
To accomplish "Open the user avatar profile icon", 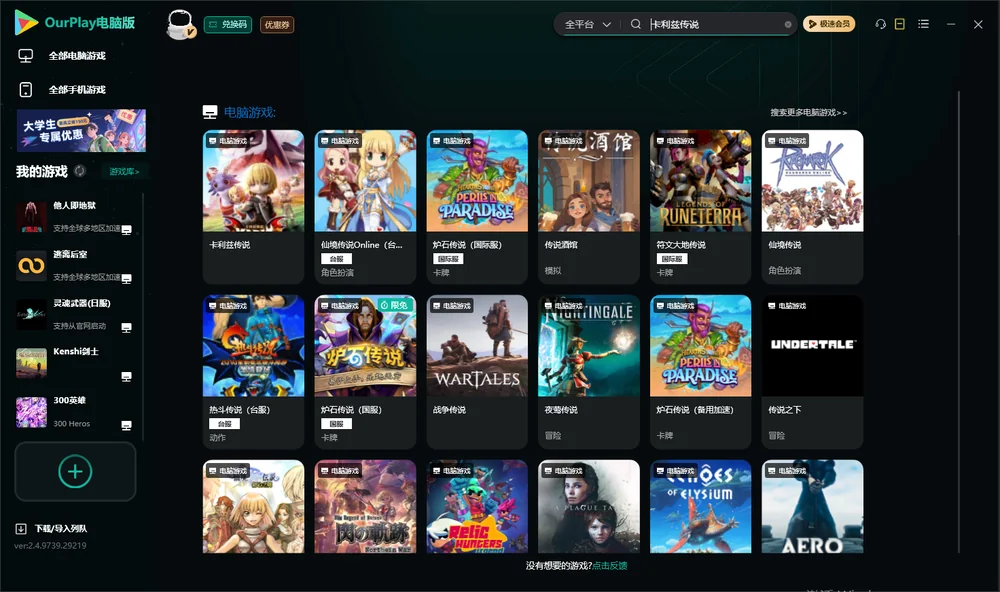I will (x=180, y=25).
